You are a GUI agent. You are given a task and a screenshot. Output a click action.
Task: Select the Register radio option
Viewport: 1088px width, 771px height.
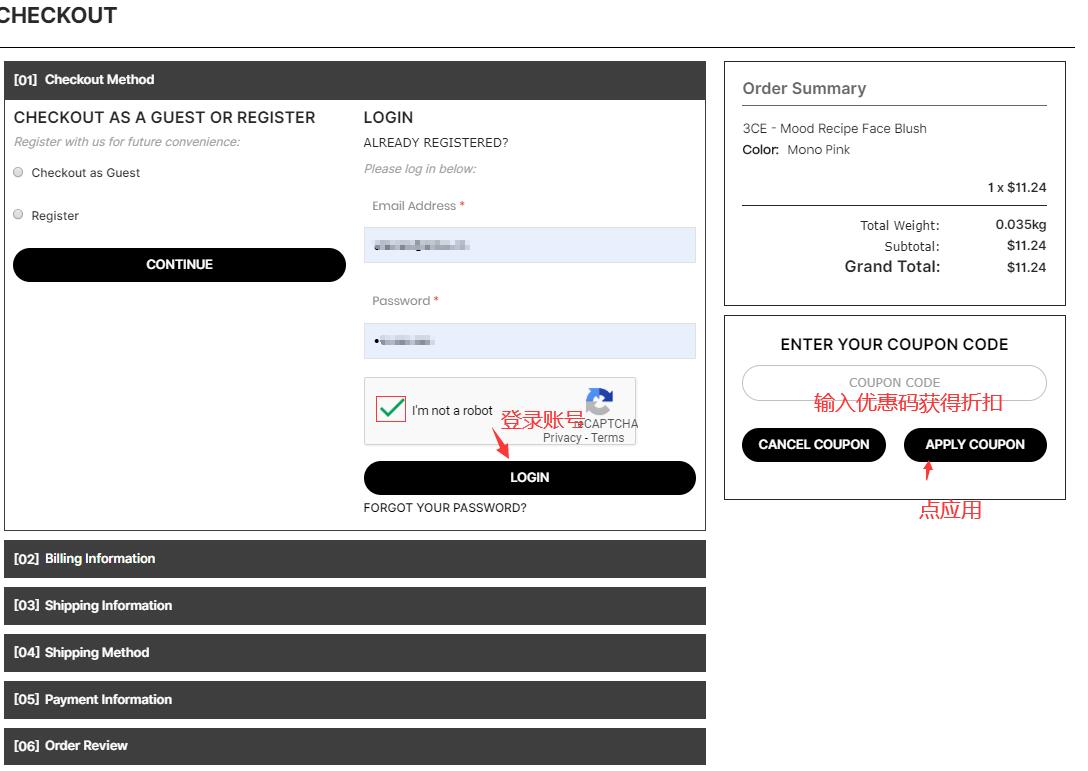[18, 215]
